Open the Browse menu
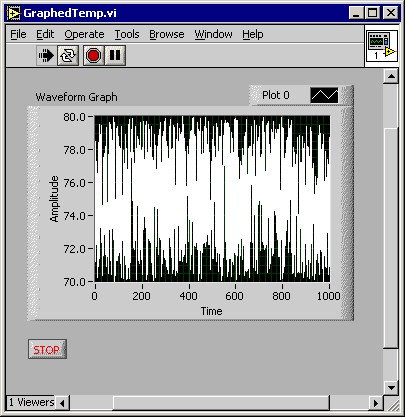Screen dimensions: 405x417 tap(167, 34)
